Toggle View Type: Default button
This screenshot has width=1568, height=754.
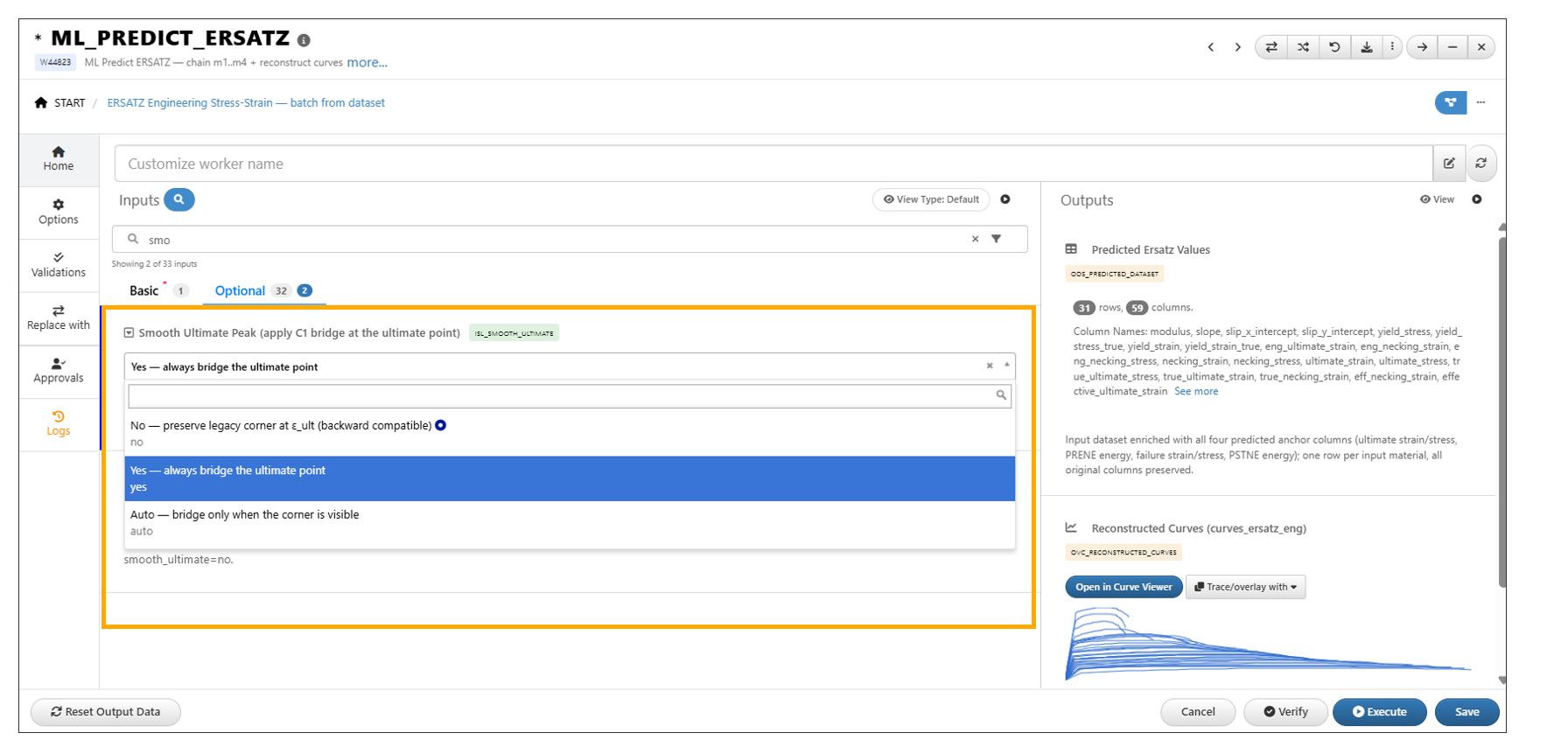(x=931, y=199)
